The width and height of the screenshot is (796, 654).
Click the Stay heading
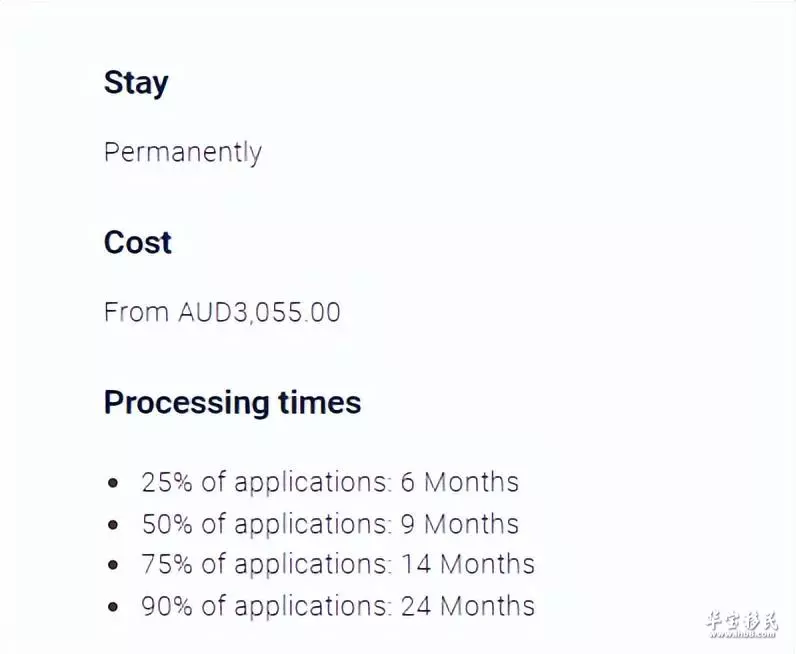tap(136, 83)
